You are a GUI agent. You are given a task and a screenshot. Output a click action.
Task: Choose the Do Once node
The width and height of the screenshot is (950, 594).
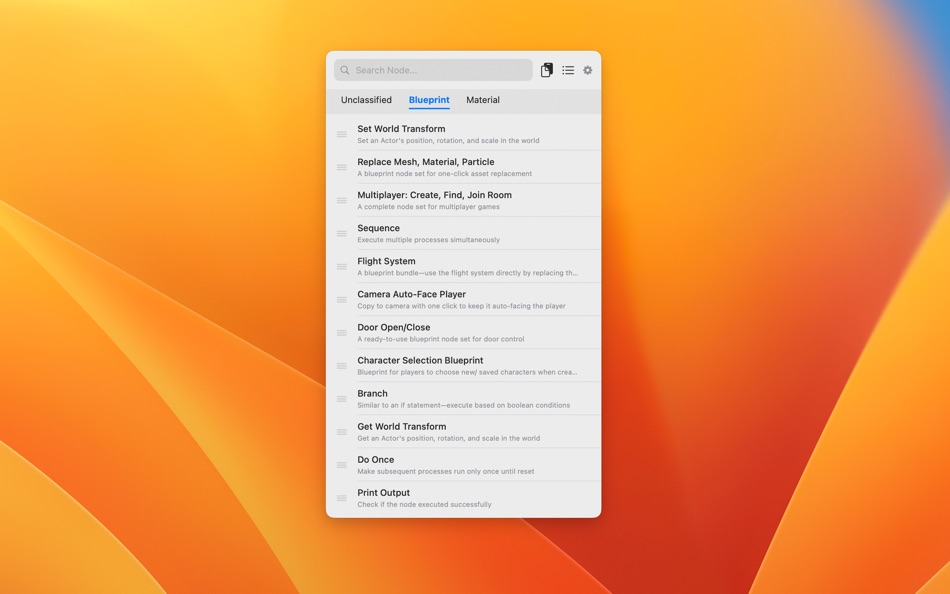coord(463,464)
